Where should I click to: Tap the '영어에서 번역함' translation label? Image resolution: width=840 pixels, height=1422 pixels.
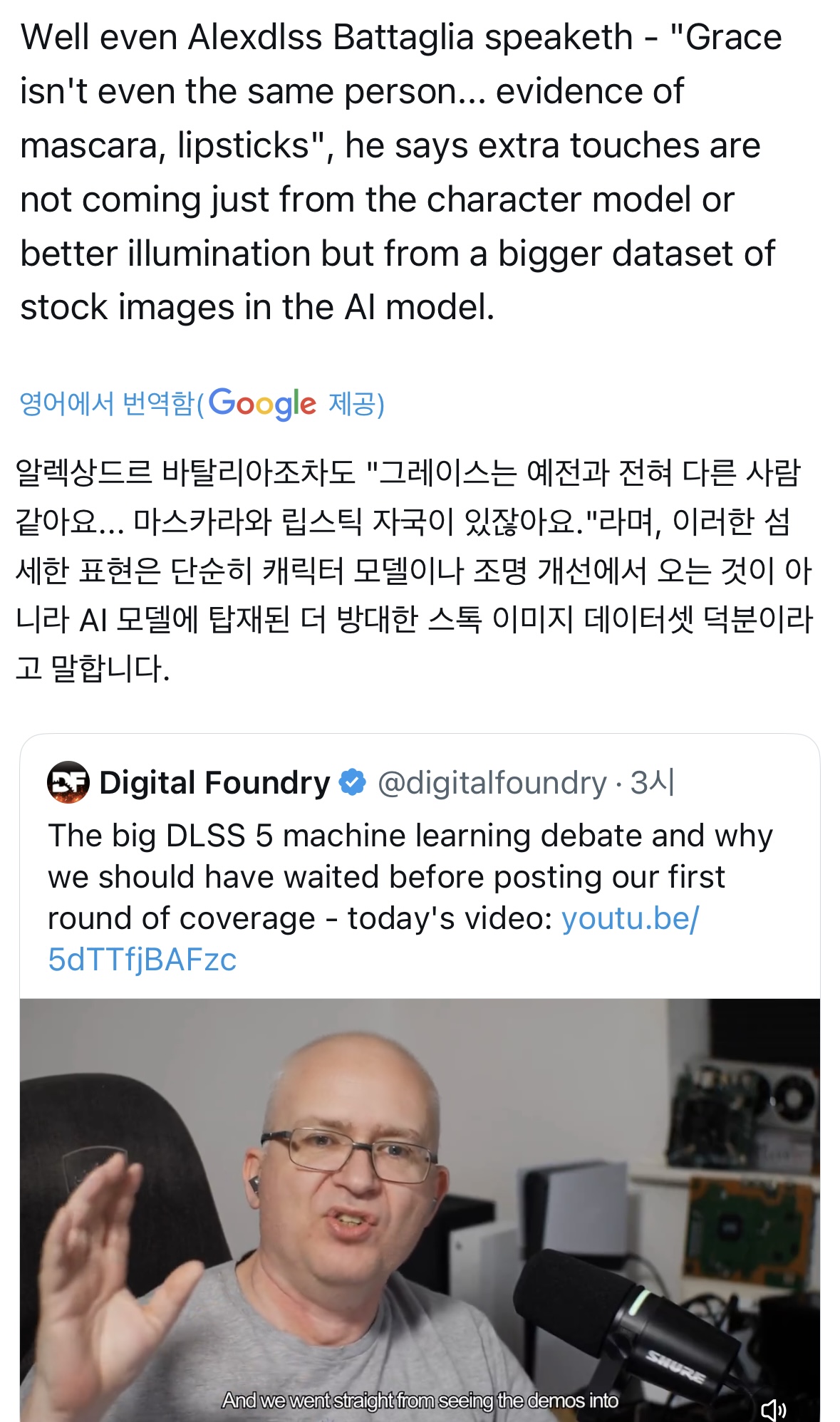coord(107,404)
